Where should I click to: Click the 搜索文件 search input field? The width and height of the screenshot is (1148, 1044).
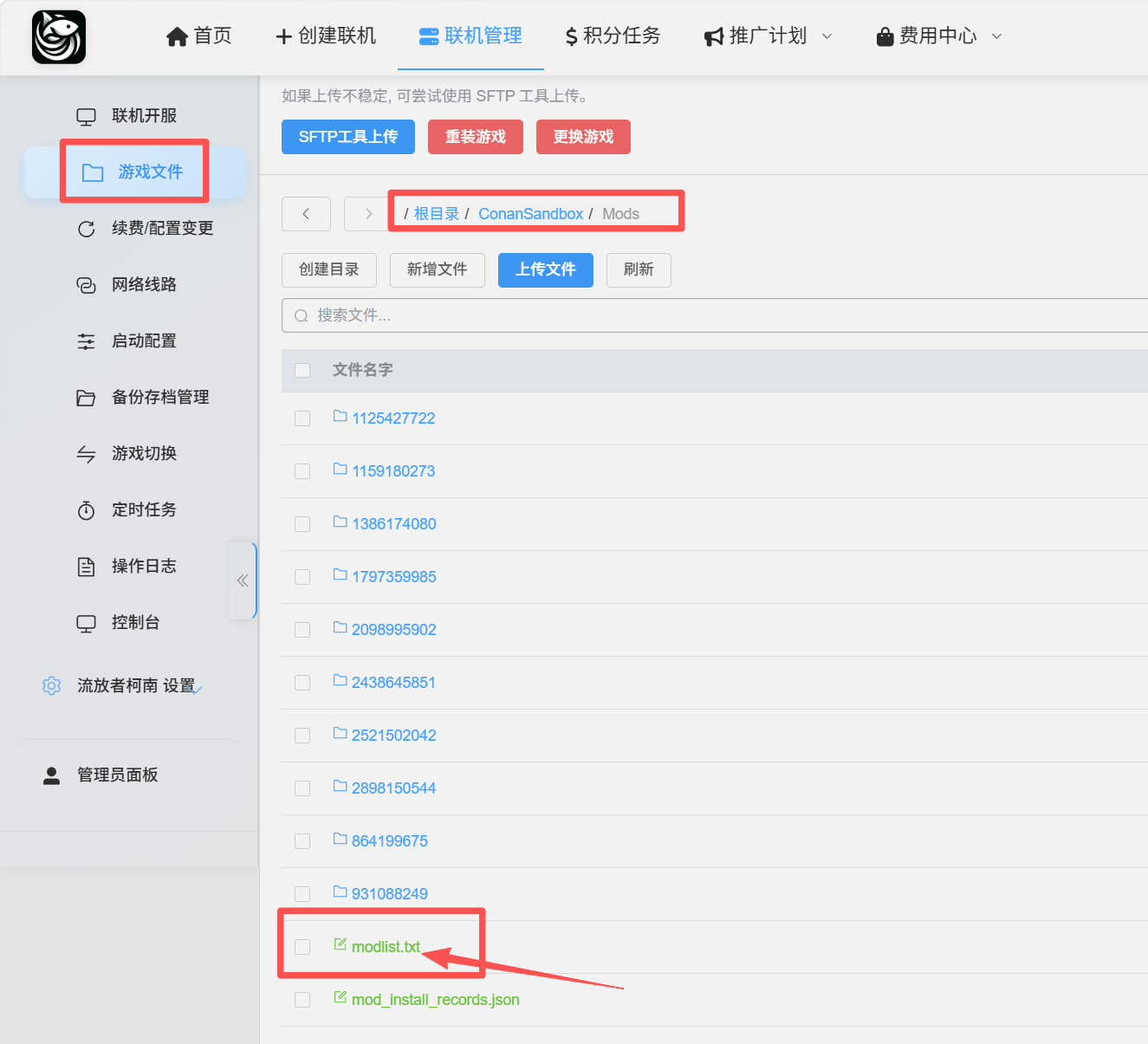coord(719,315)
